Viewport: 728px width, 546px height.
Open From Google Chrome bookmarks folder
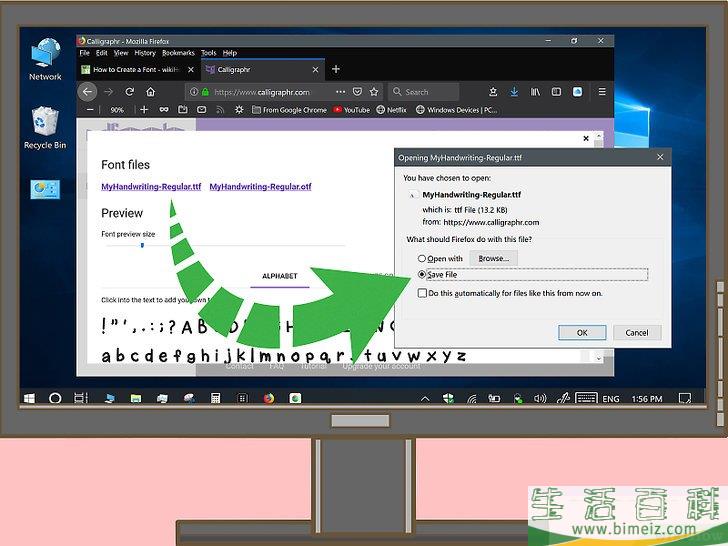tap(289, 110)
